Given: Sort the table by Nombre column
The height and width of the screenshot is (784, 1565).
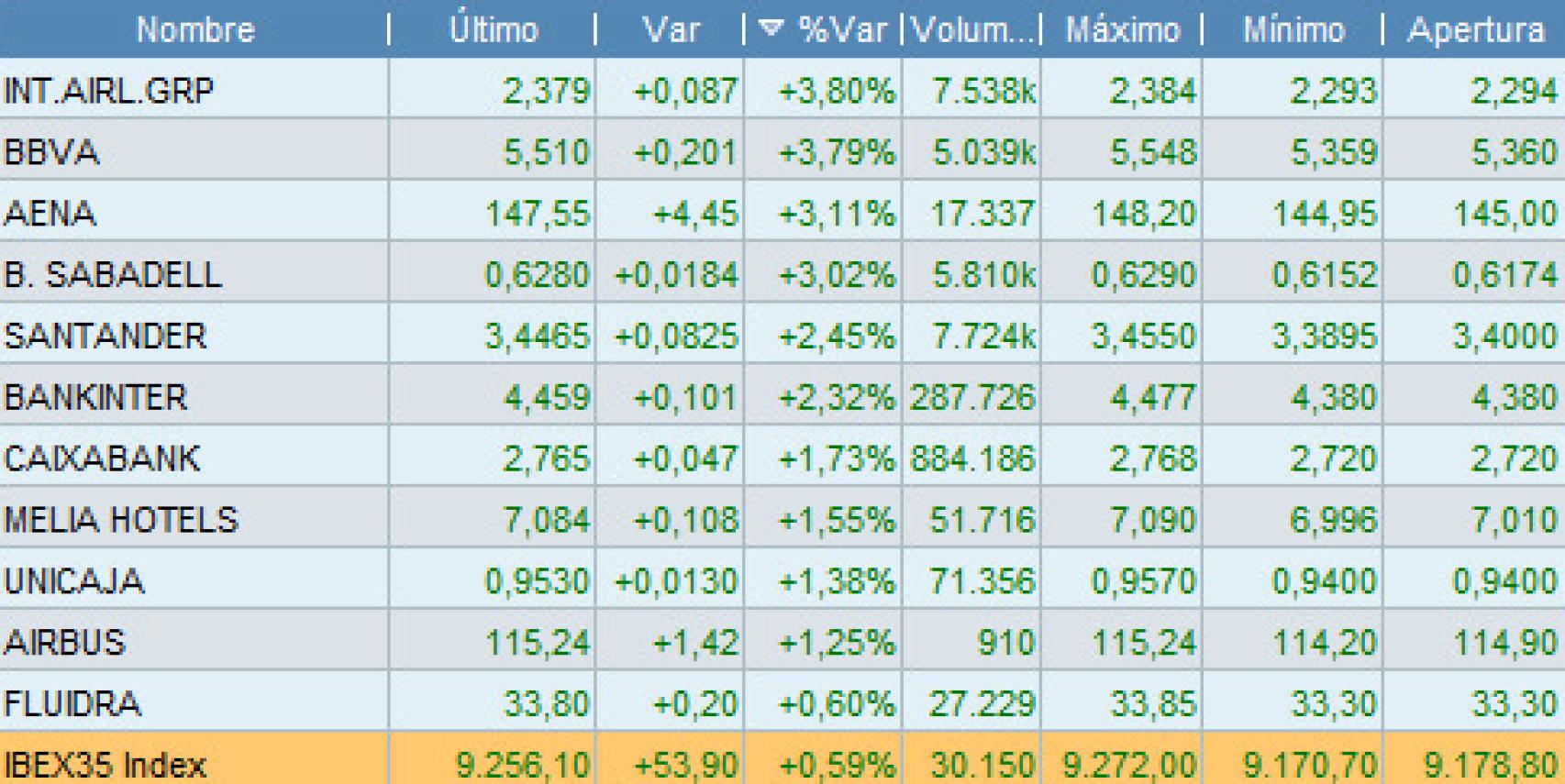Looking at the screenshot, I should click(x=194, y=29).
